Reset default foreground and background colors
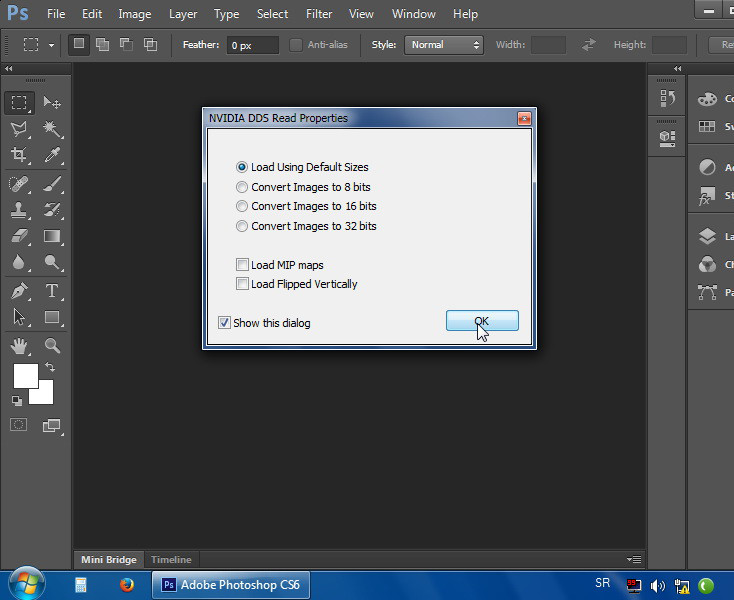The height and width of the screenshot is (600, 734). click(x=17, y=401)
